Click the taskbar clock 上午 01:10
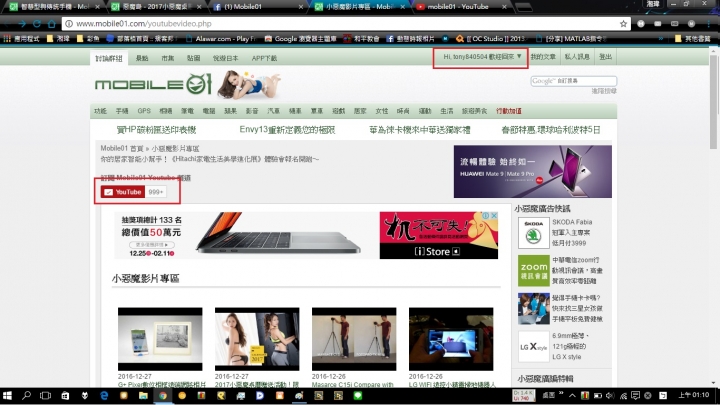720x405 pixels. (x=694, y=395)
